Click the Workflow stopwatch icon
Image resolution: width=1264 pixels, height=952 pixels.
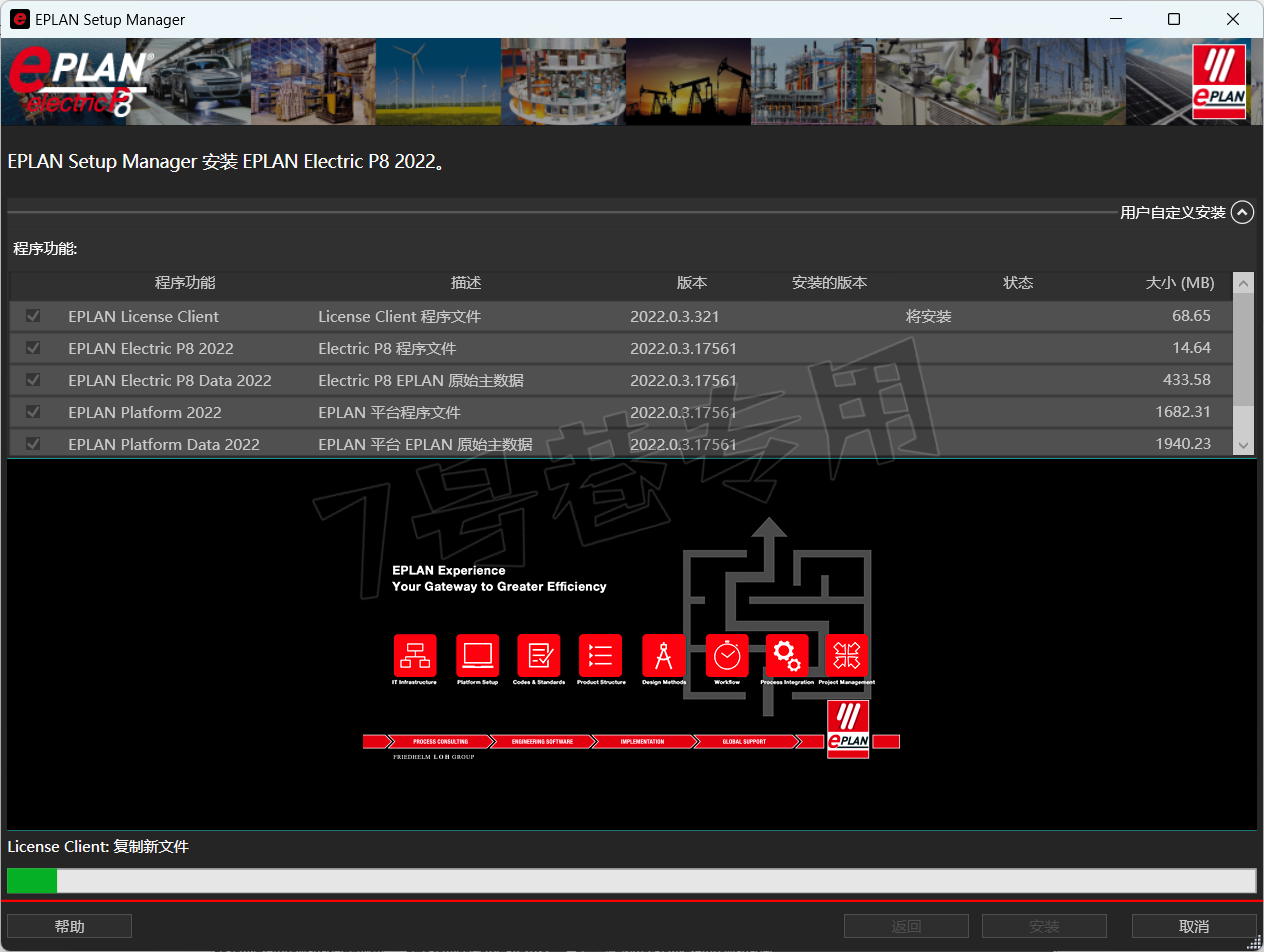point(727,655)
